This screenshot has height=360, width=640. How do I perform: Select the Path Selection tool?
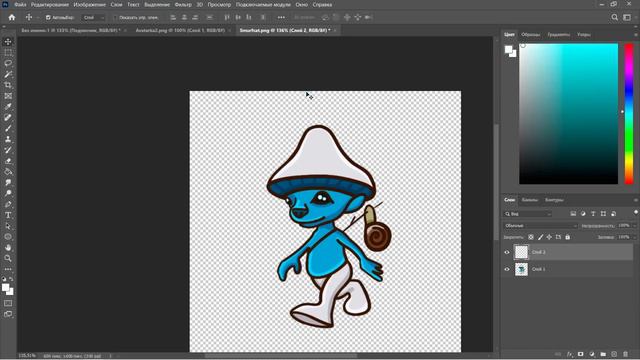coord(8,226)
